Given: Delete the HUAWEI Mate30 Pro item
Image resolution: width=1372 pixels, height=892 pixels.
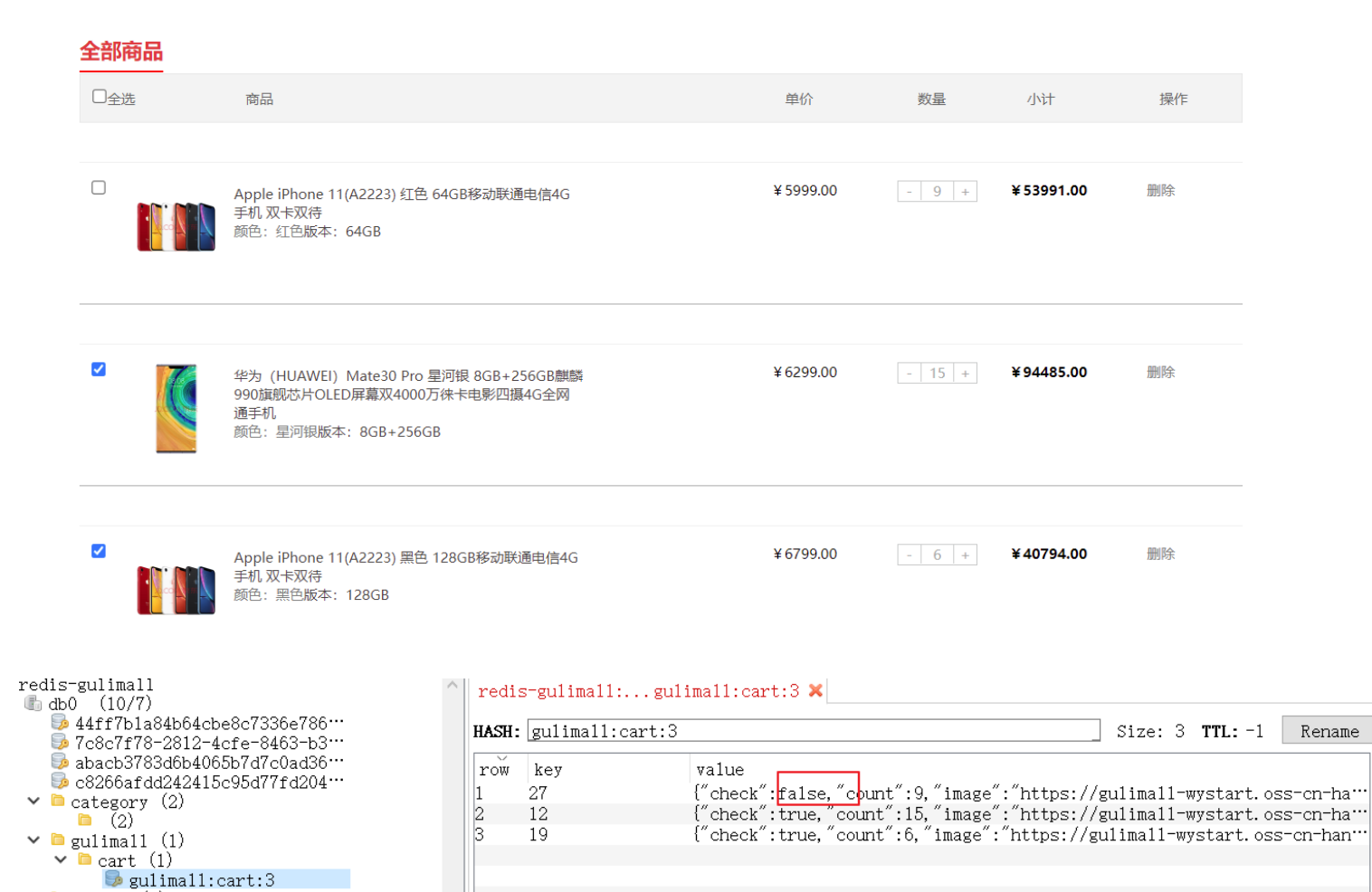Looking at the screenshot, I should point(1160,372).
